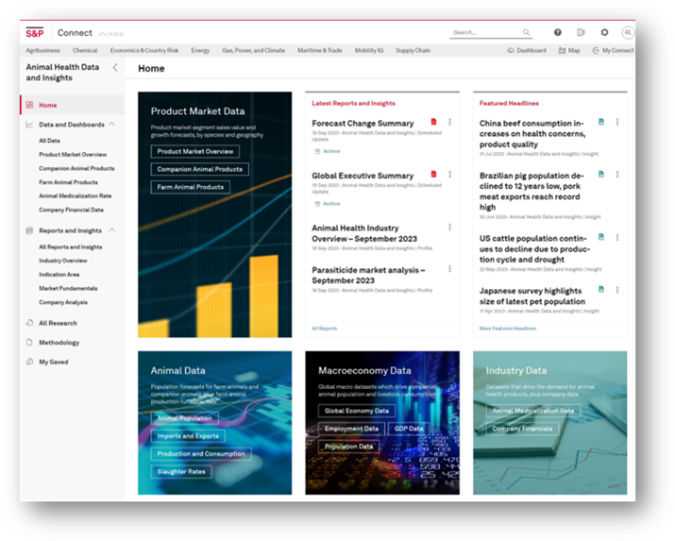
Task: Select All Data in sidebar
Action: pyautogui.click(x=50, y=141)
